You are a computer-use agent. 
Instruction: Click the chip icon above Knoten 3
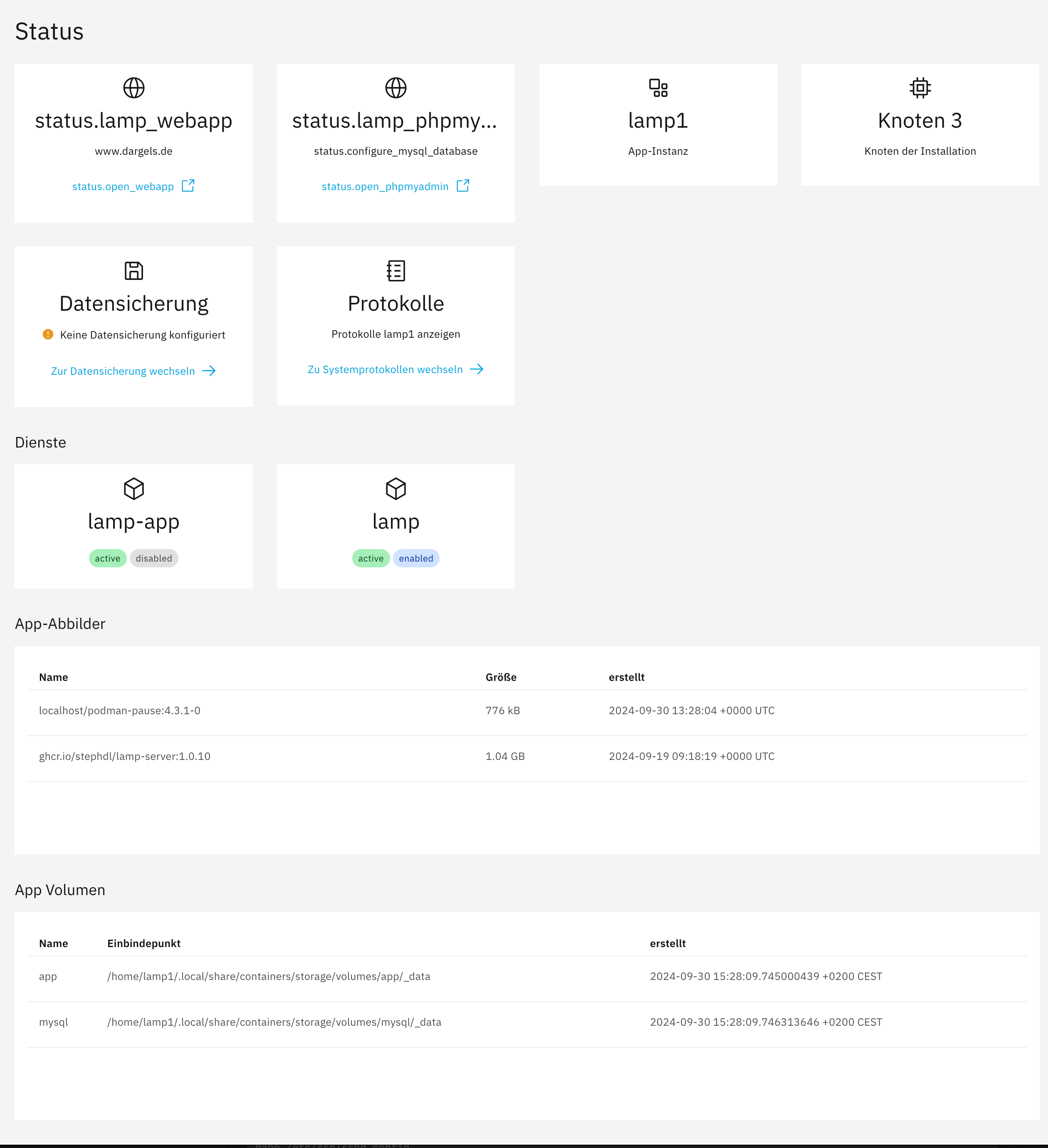920,88
